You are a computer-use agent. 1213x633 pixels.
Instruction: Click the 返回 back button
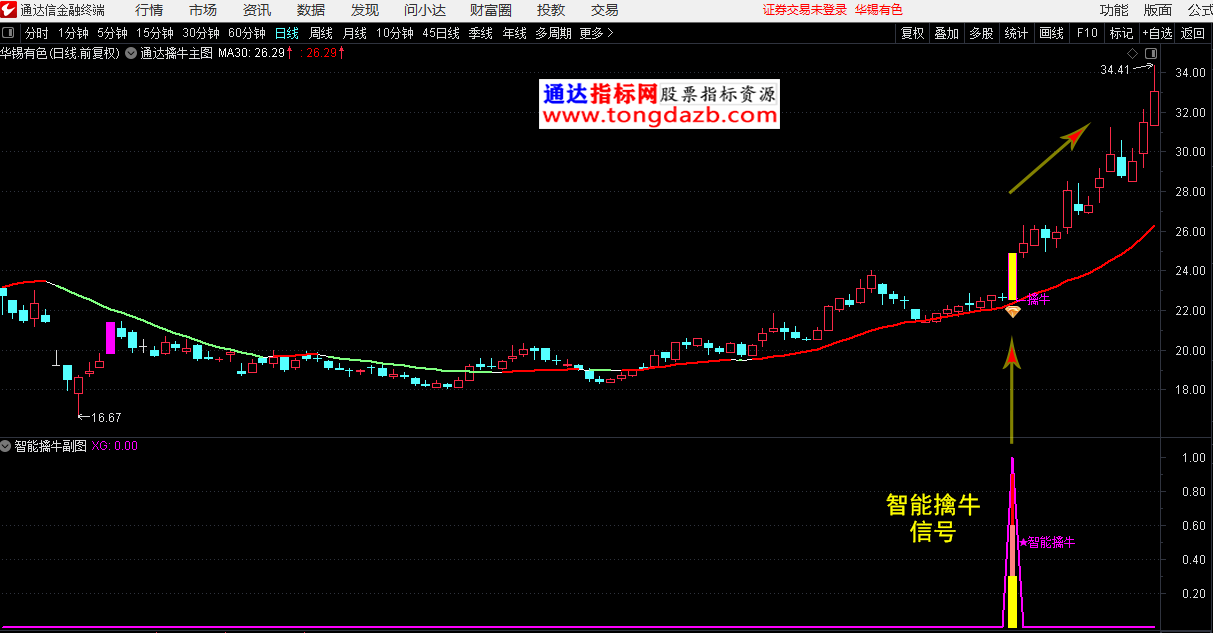tap(1193, 33)
